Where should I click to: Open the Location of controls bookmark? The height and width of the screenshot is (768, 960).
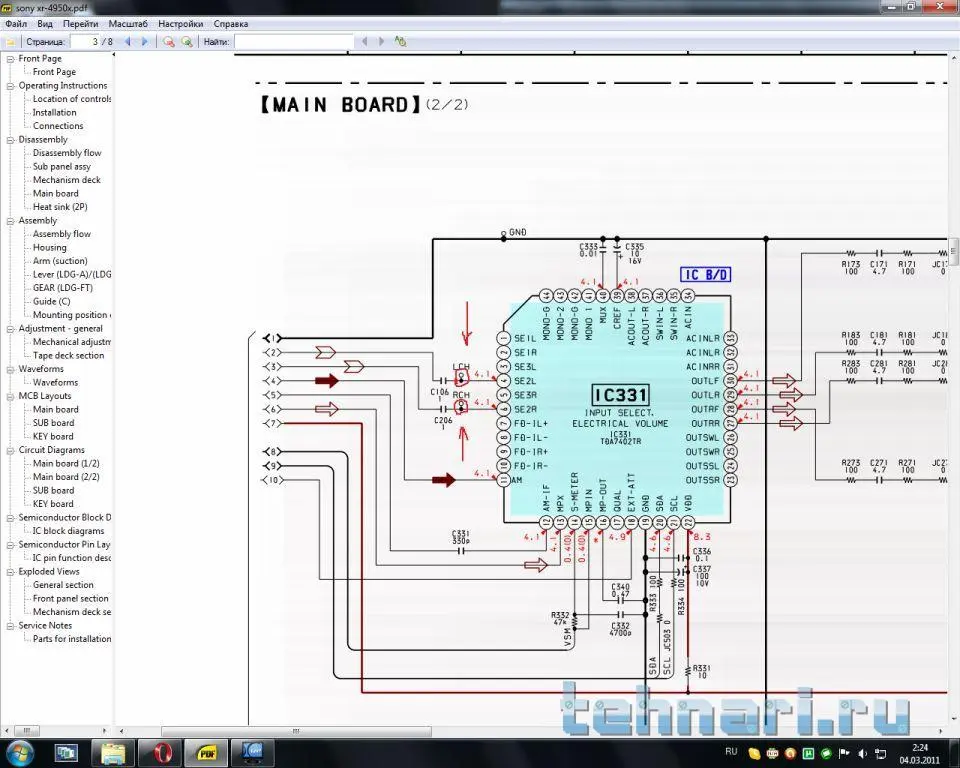(x=72, y=99)
